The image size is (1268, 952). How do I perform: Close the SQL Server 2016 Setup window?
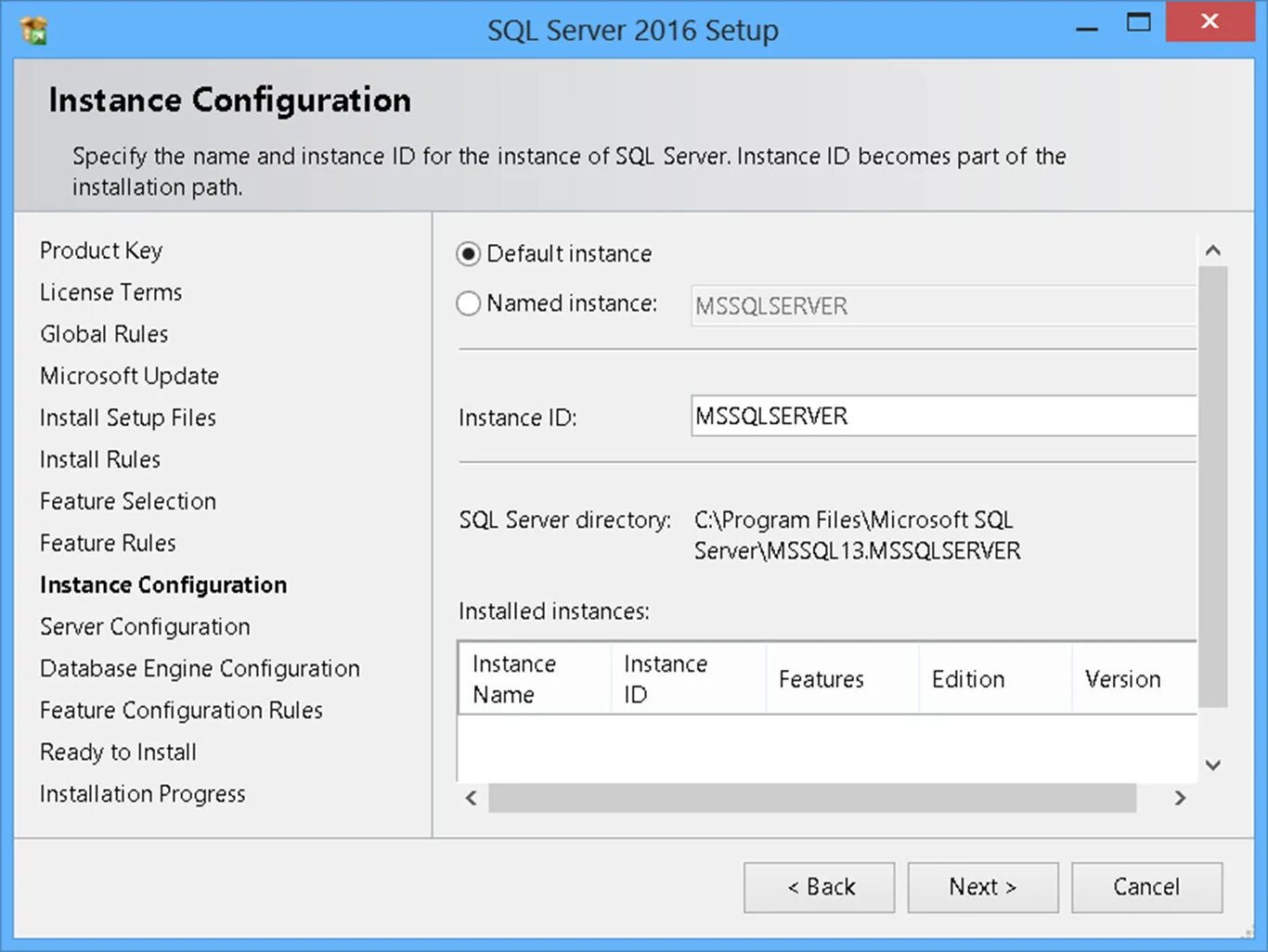1210,21
